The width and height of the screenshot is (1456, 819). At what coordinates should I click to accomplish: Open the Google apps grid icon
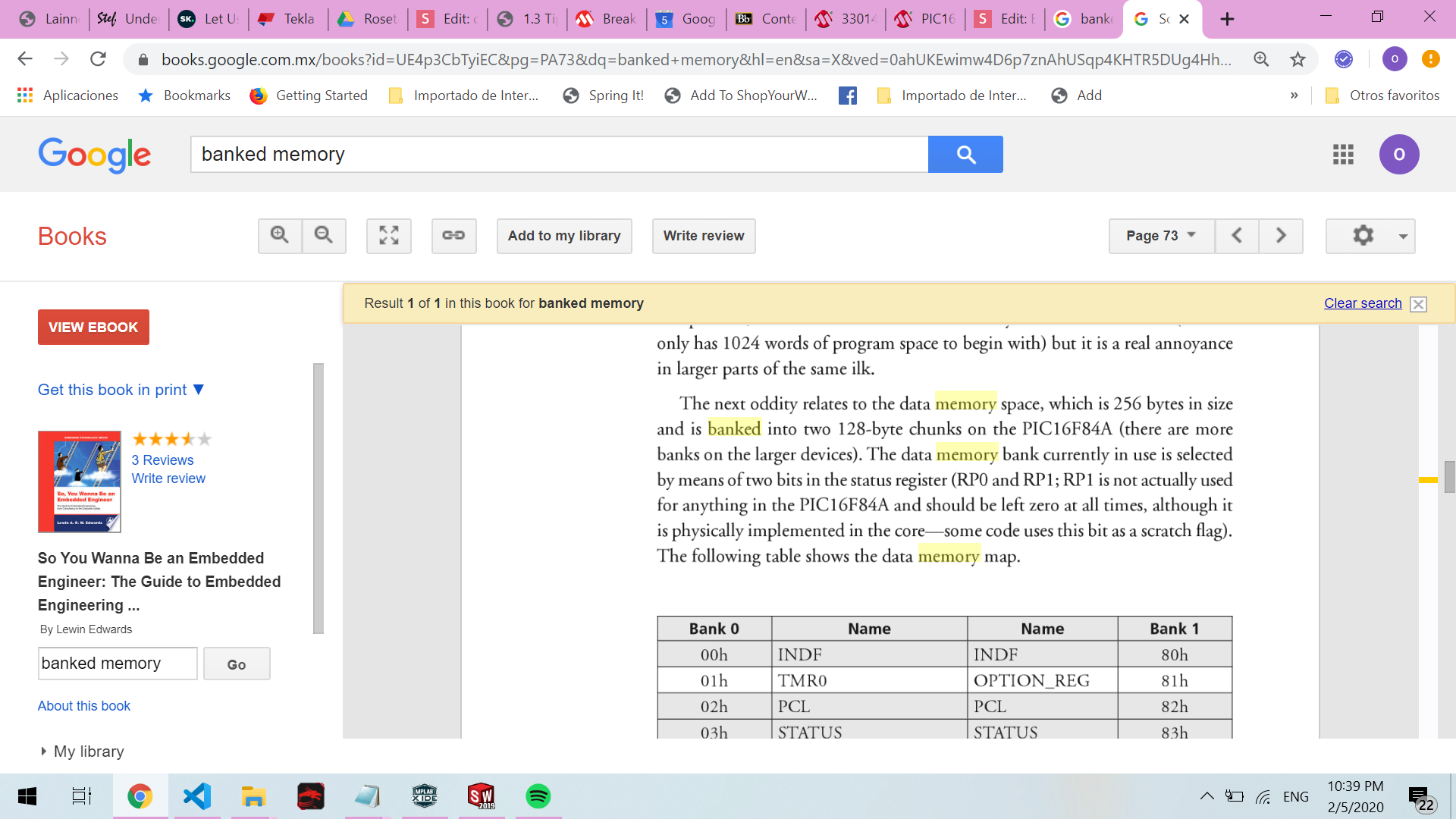pos(1343,155)
